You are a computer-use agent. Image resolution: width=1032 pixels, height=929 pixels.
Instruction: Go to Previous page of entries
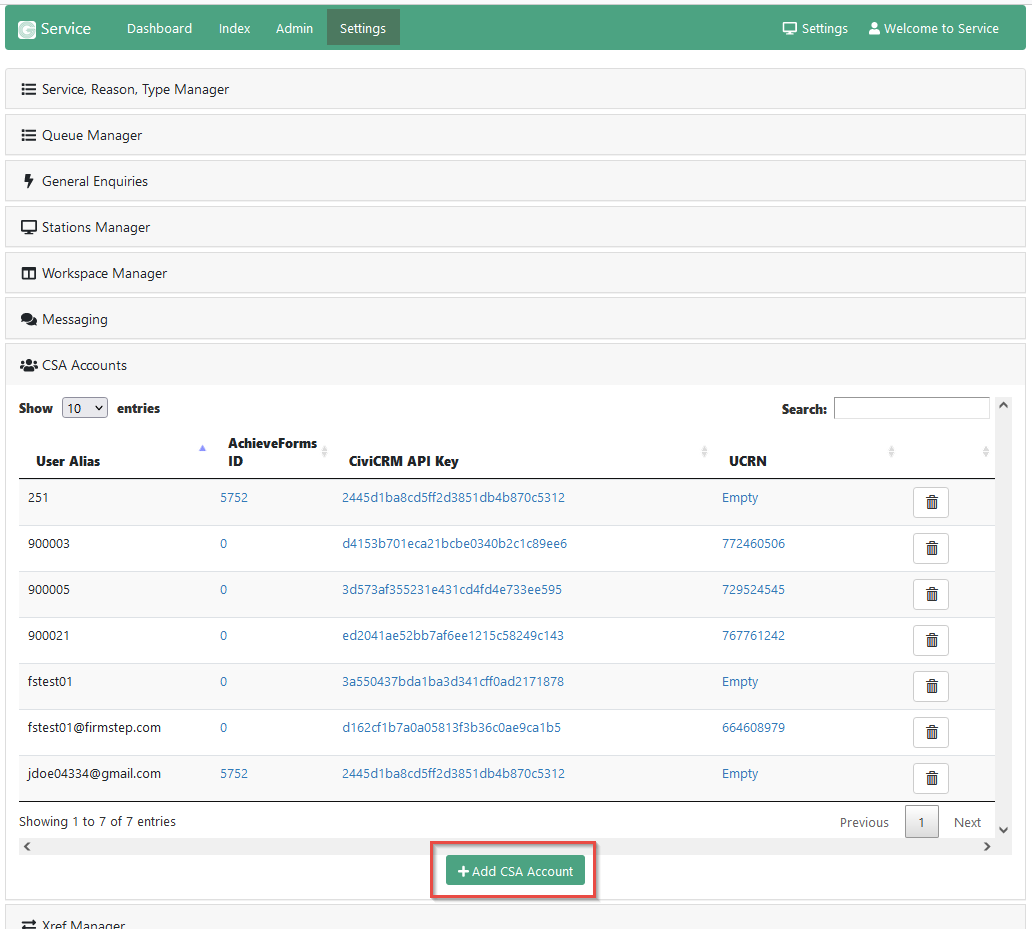[x=864, y=822]
